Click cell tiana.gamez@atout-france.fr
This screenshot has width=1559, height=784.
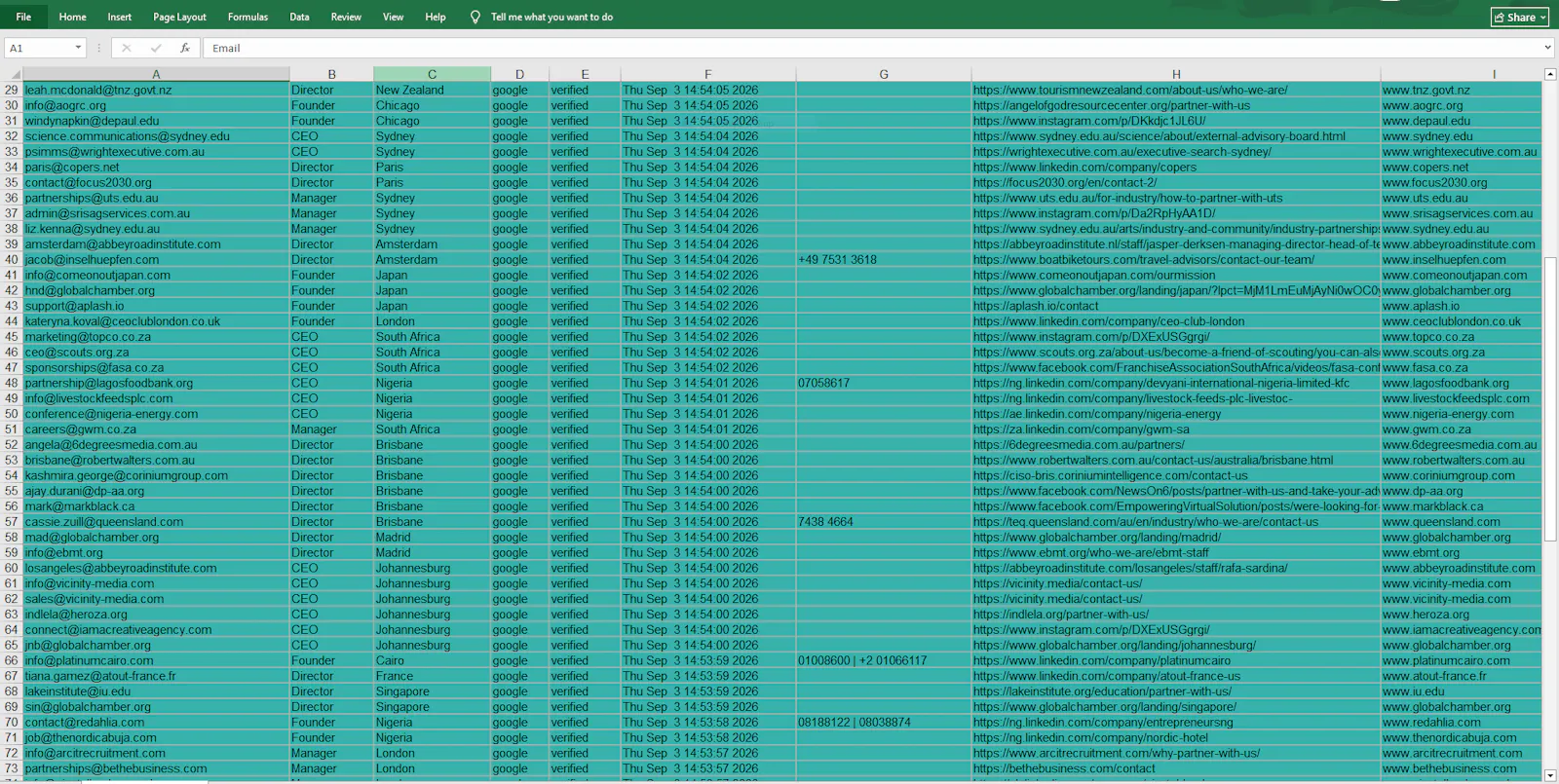click(x=156, y=676)
